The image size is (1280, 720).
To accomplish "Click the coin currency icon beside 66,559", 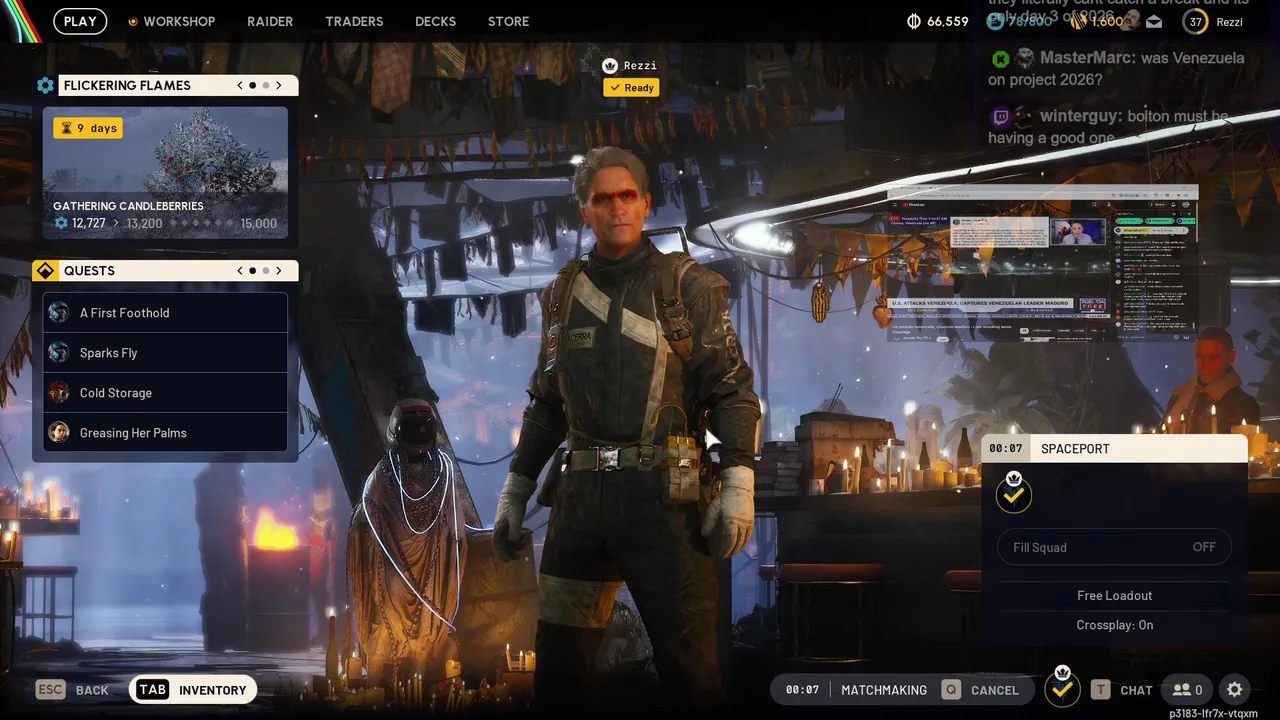I will [913, 21].
